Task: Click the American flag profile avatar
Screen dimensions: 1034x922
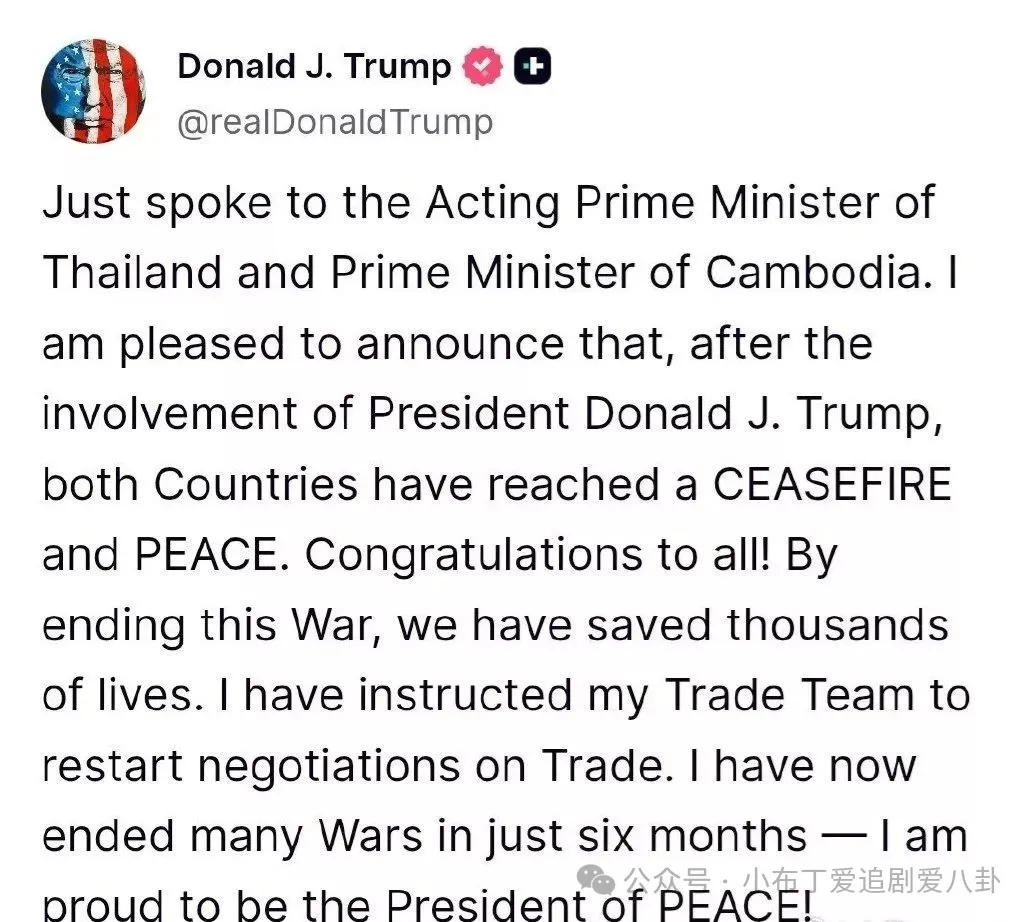Action: click(93, 92)
